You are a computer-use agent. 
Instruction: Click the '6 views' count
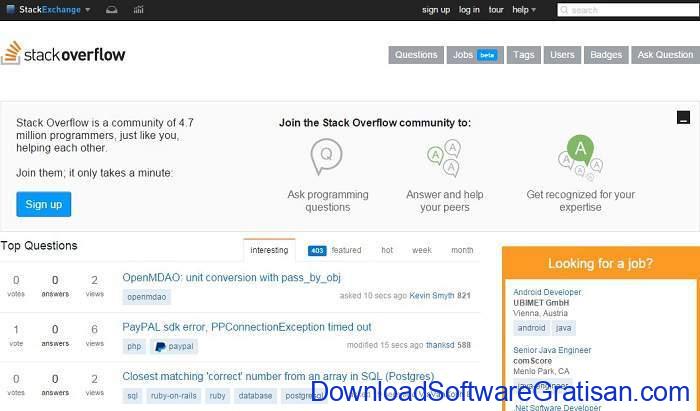[95, 335]
